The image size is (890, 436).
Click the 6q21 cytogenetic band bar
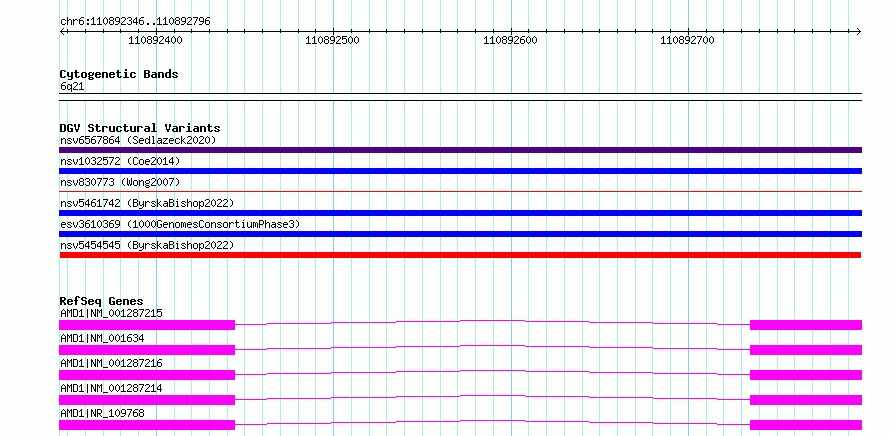(x=460, y=97)
